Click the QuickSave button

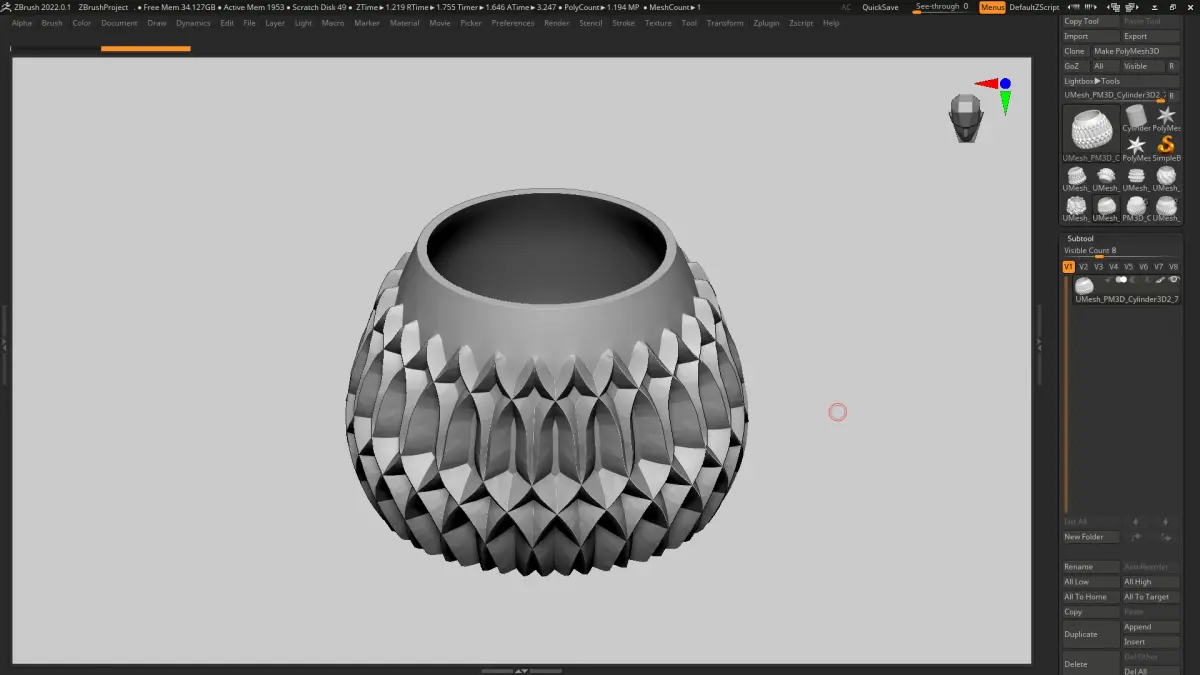point(880,7)
